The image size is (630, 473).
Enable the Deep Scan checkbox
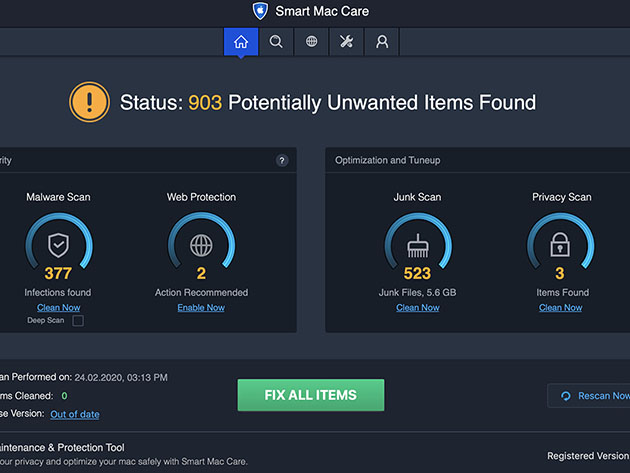[x=78, y=321]
